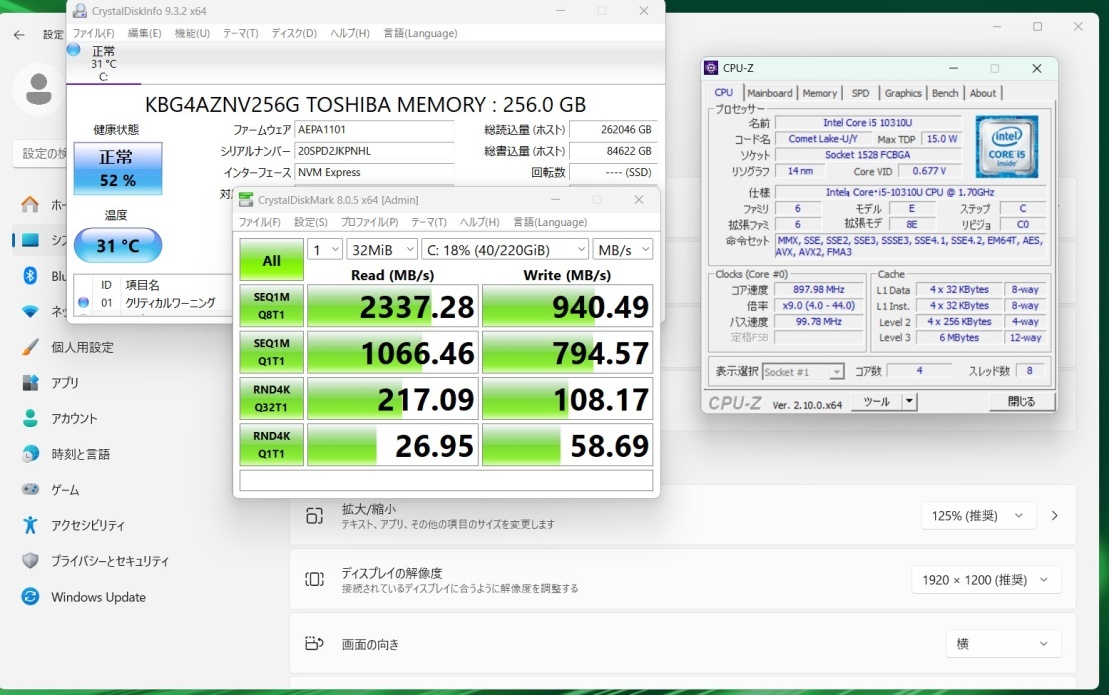
Task: Open the ディスク(D) menu in CrystalDiskInfo
Action: tap(294, 33)
